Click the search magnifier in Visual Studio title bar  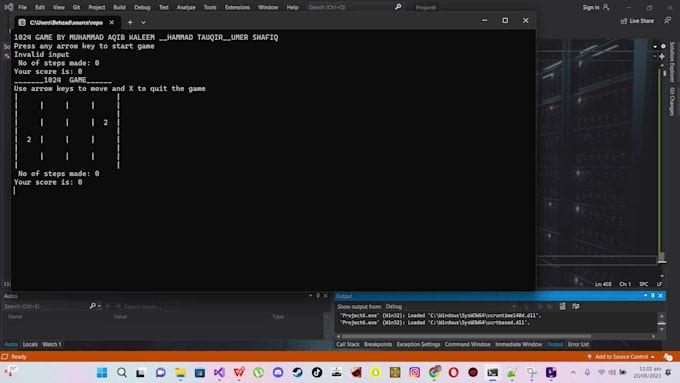pyautogui.click(x=398, y=7)
